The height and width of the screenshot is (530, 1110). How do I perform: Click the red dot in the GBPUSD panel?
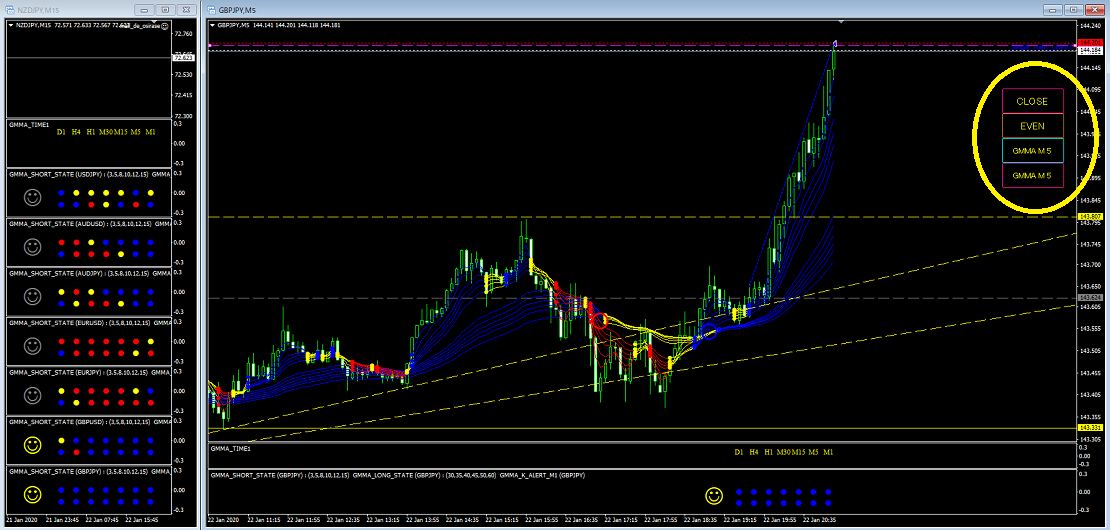coord(76,451)
